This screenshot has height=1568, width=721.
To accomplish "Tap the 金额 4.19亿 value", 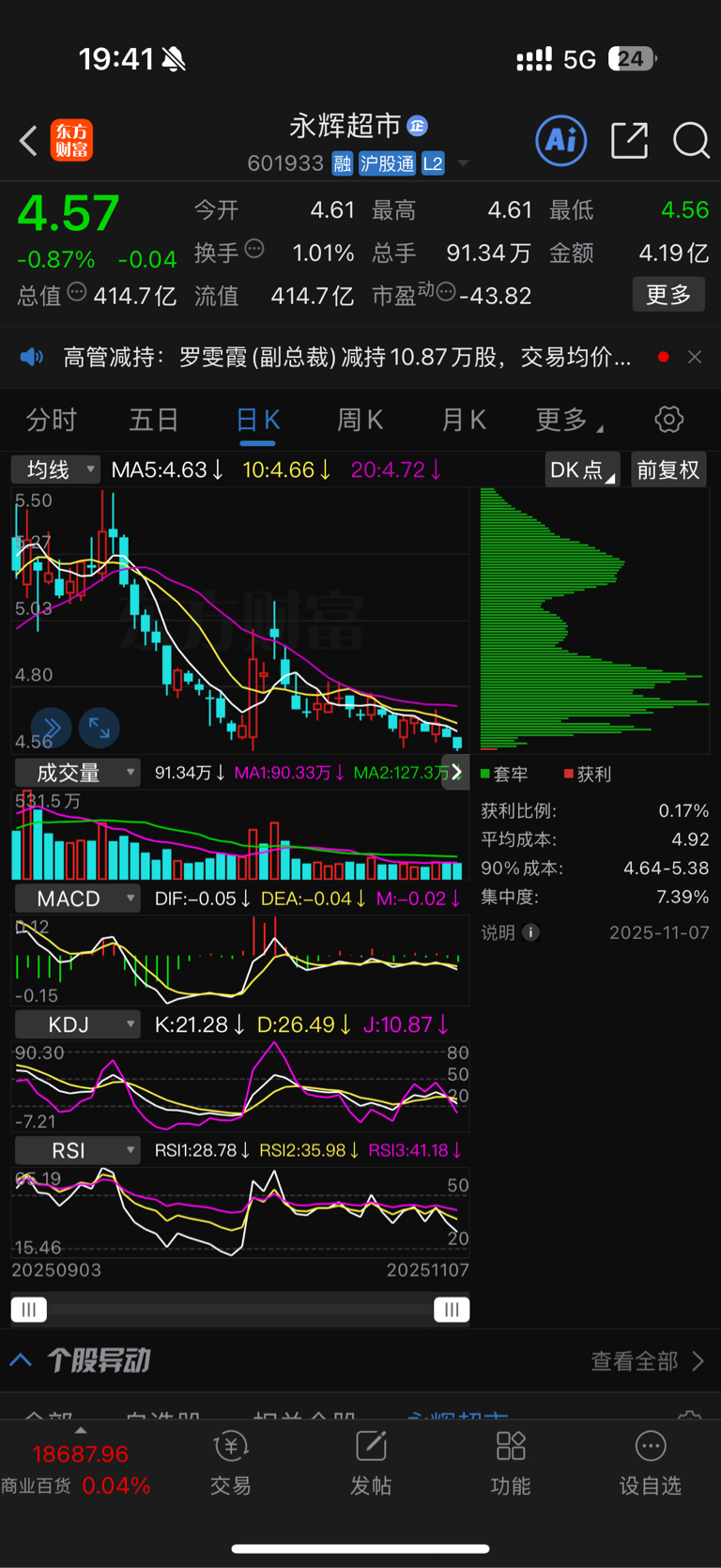I will tap(673, 253).
